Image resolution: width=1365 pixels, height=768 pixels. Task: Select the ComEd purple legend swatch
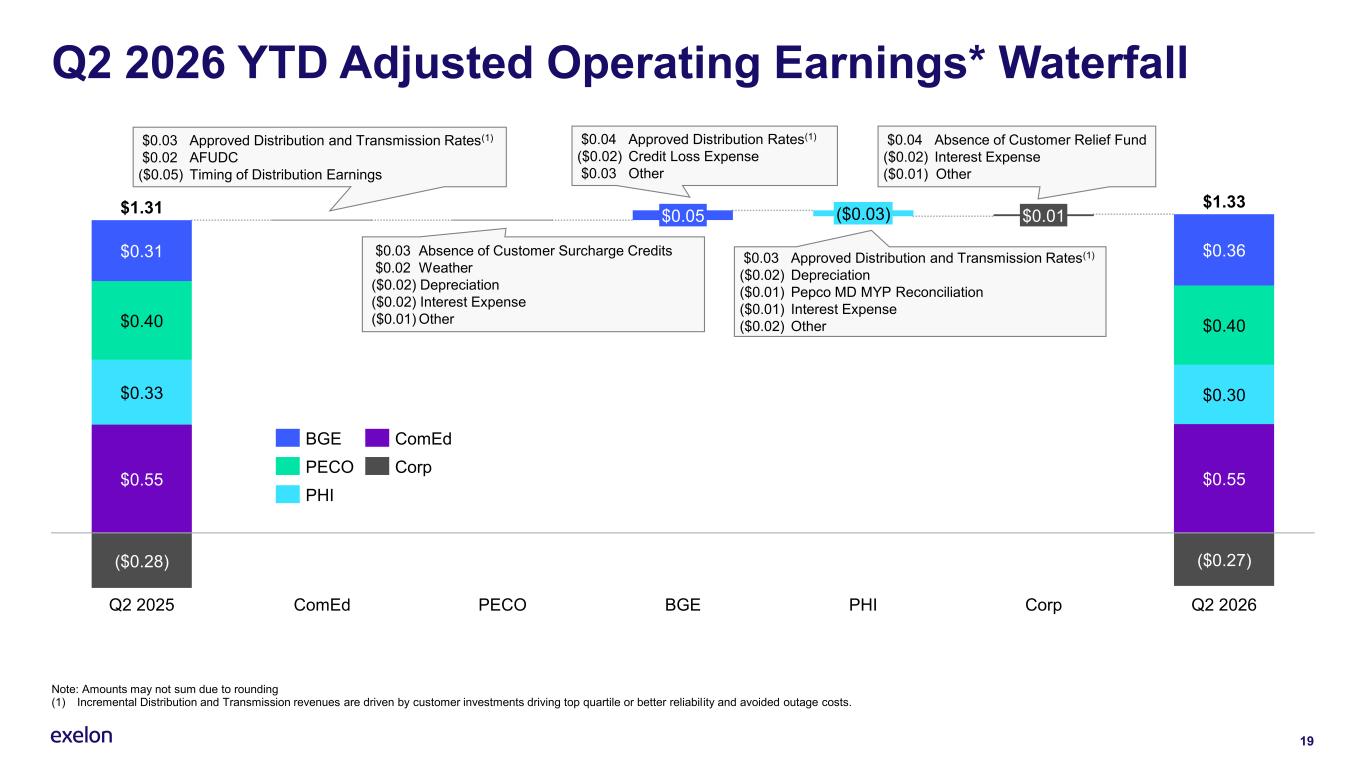(377, 438)
